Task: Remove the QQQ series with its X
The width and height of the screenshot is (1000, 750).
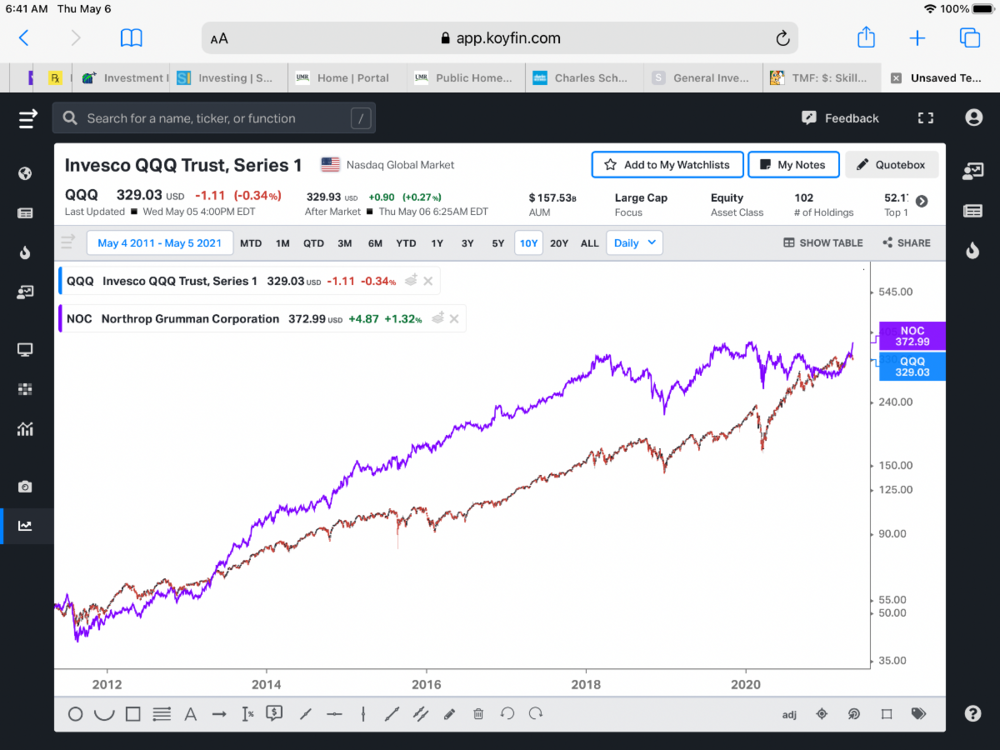Action: coord(428,281)
